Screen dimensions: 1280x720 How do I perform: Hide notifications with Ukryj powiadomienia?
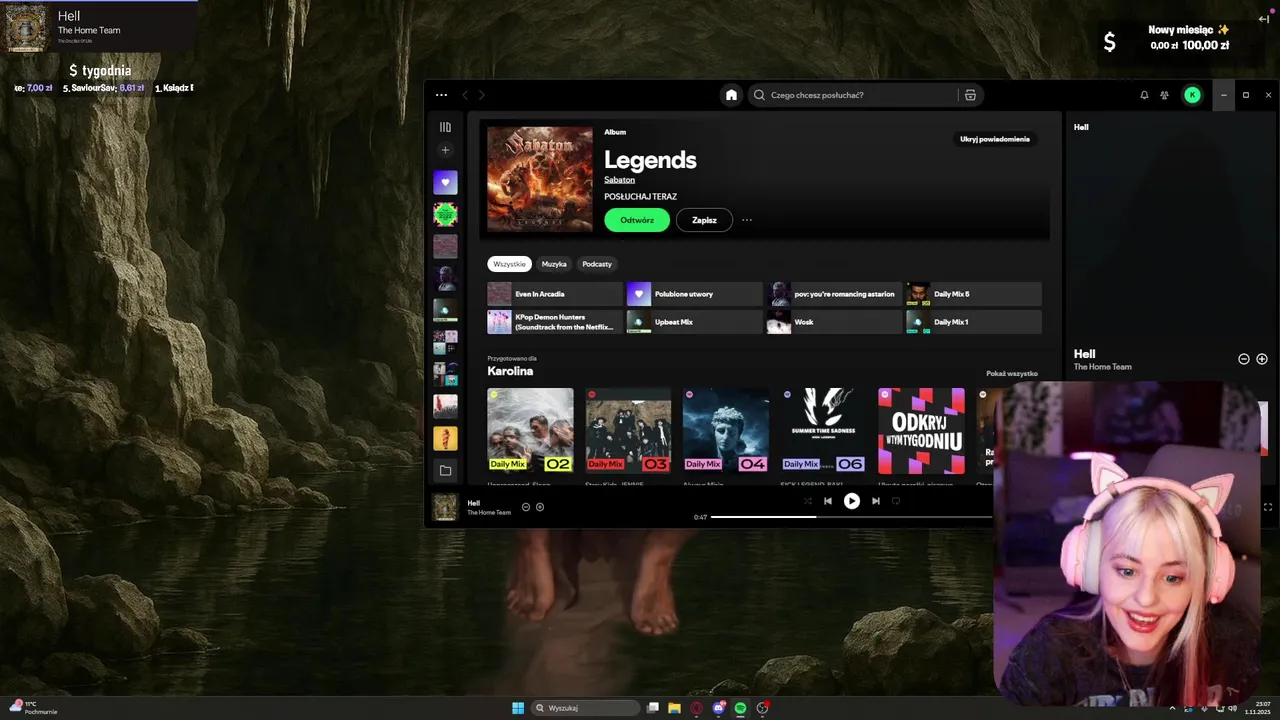(994, 139)
